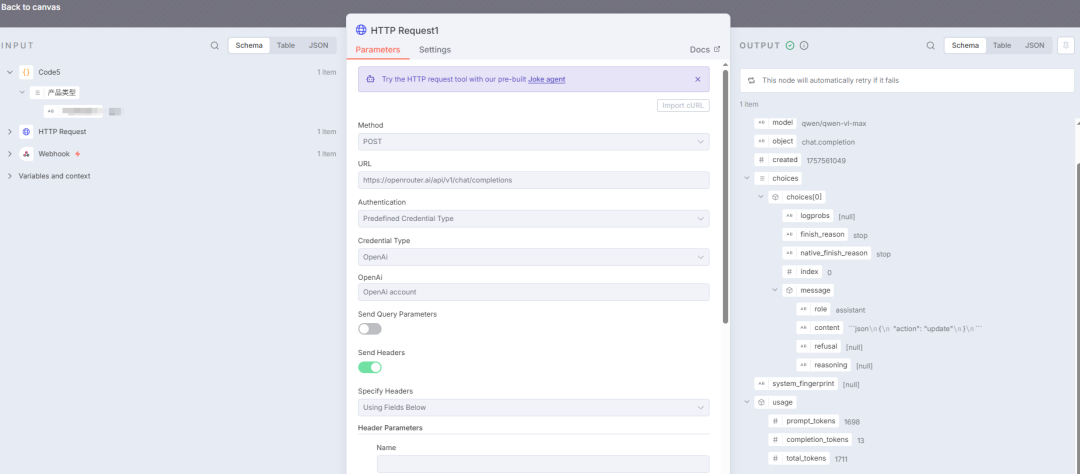Select output Schema view

[965, 45]
